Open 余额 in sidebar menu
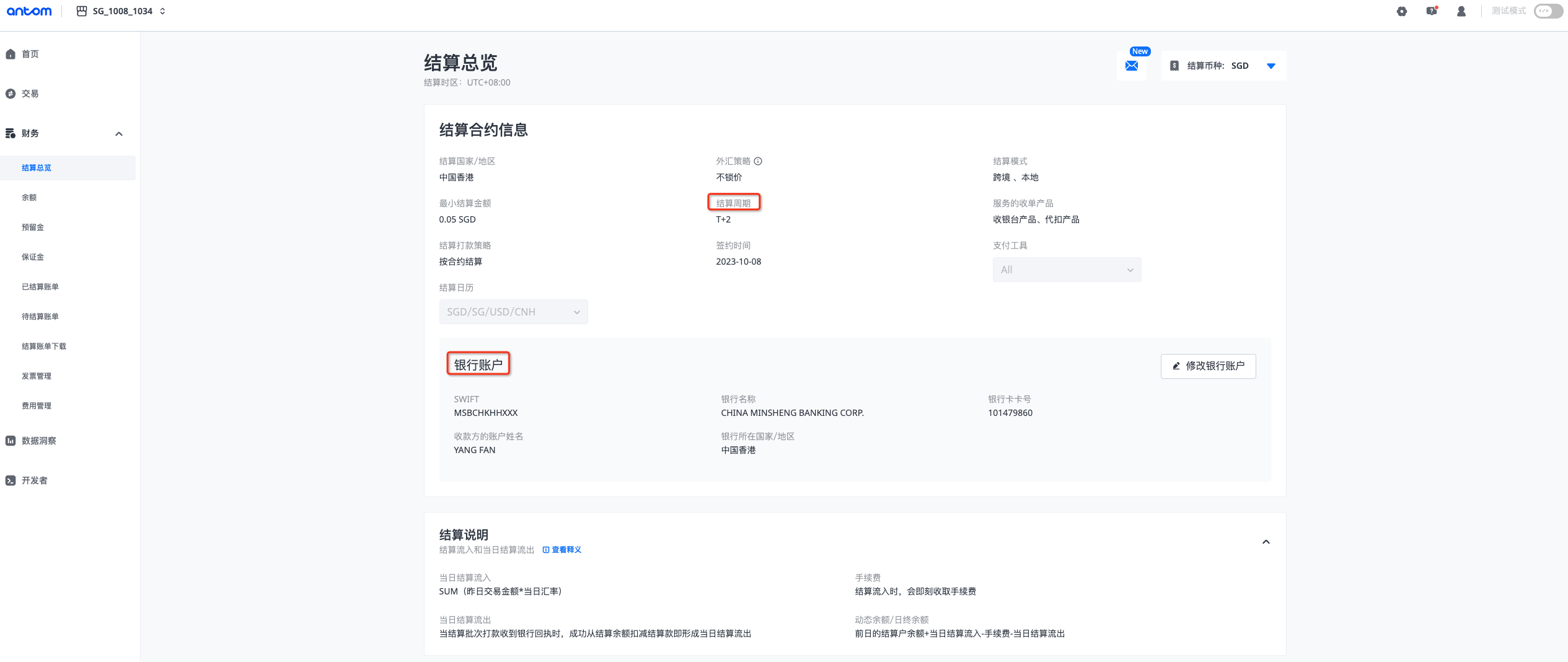Image resolution: width=1568 pixels, height=662 pixels. click(29, 198)
